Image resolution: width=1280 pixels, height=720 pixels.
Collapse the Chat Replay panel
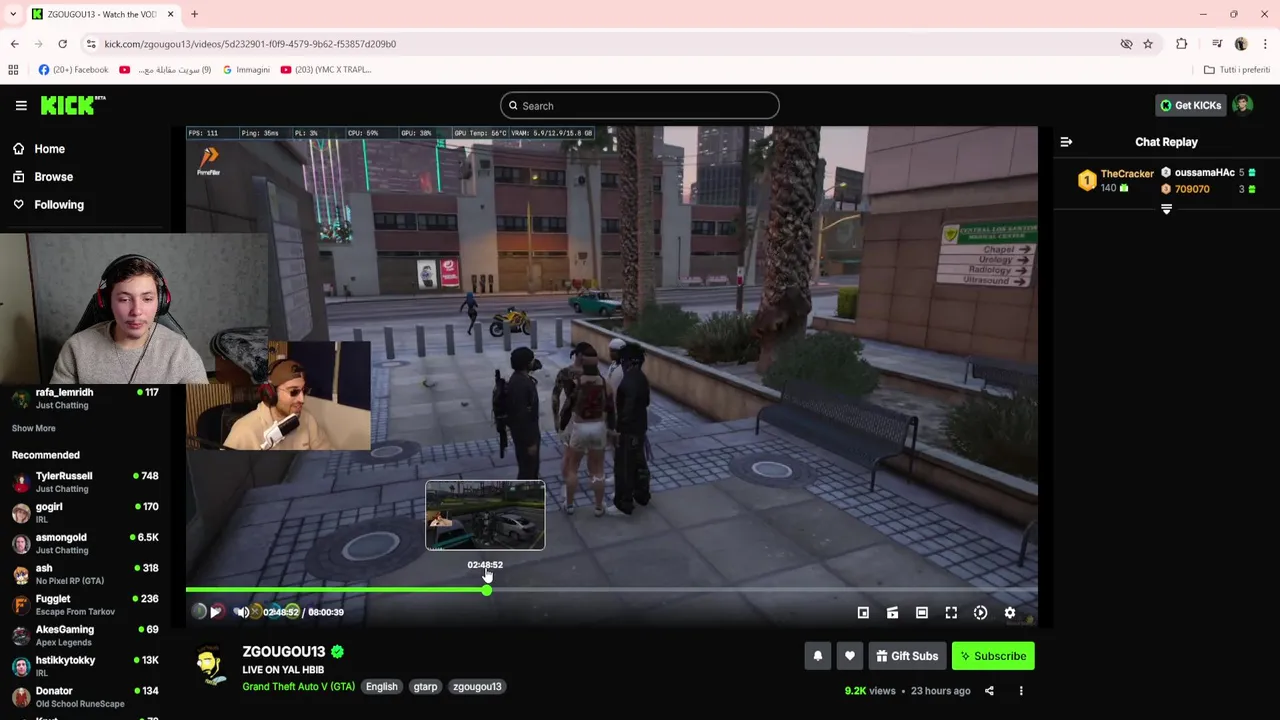[x=1066, y=142]
